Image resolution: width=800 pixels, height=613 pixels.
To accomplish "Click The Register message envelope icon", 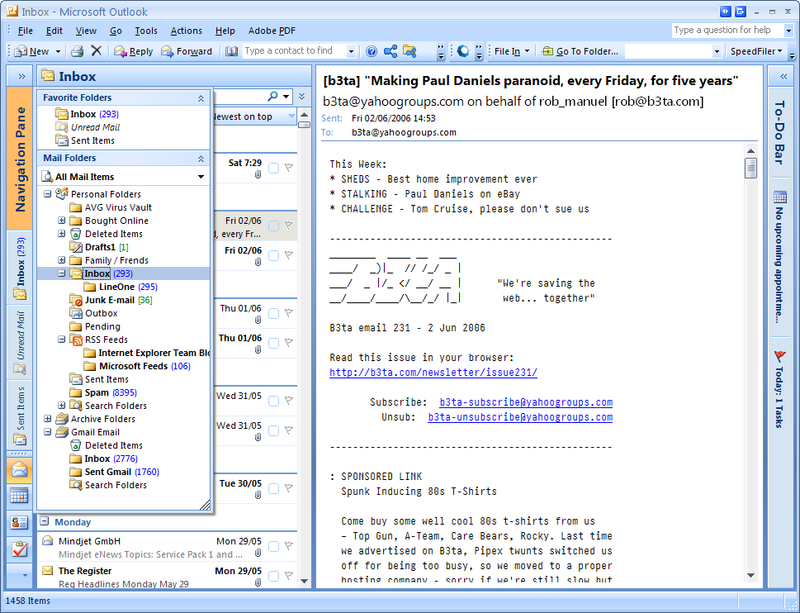I will pyautogui.click(x=47, y=570).
